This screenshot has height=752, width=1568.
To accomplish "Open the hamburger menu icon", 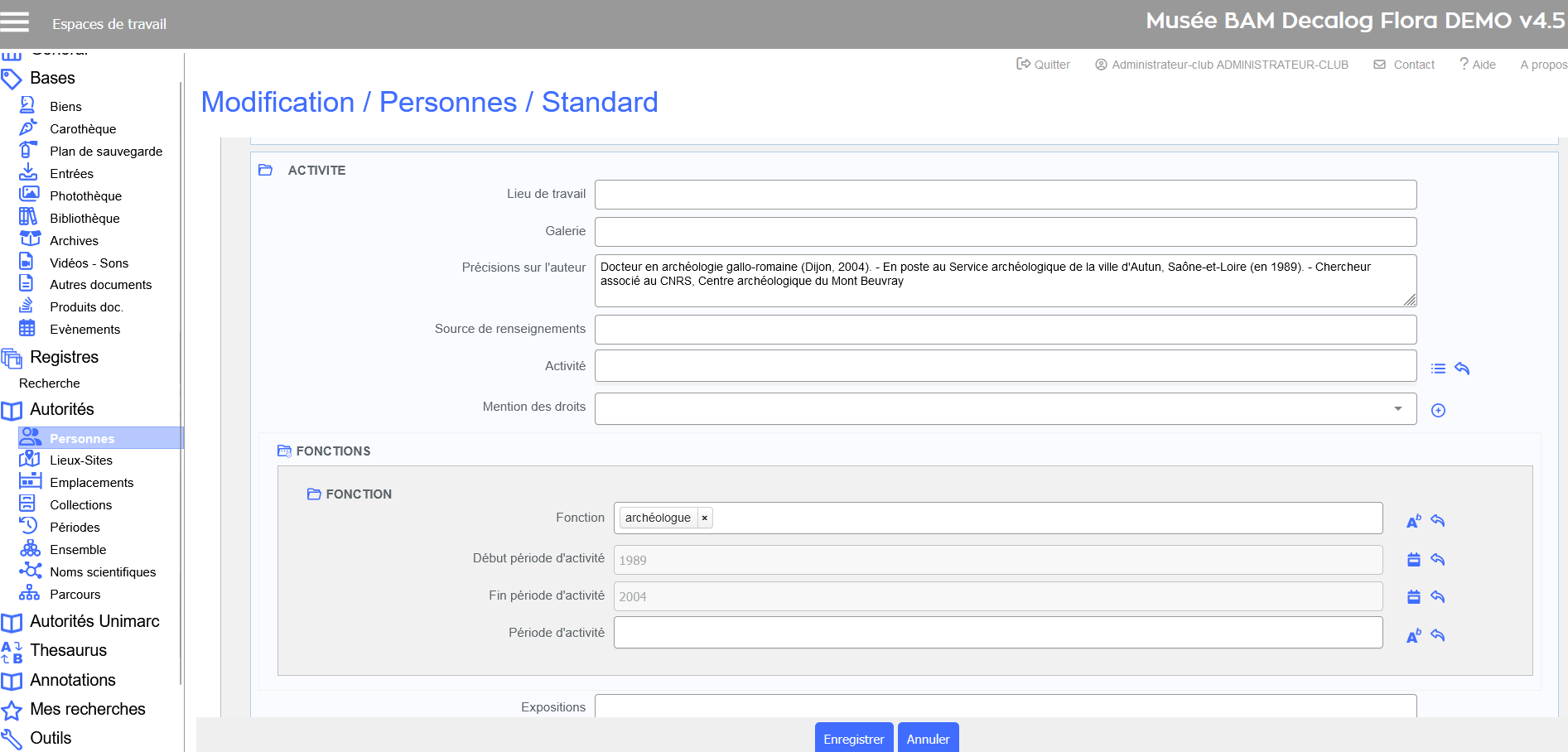I will 15,22.
